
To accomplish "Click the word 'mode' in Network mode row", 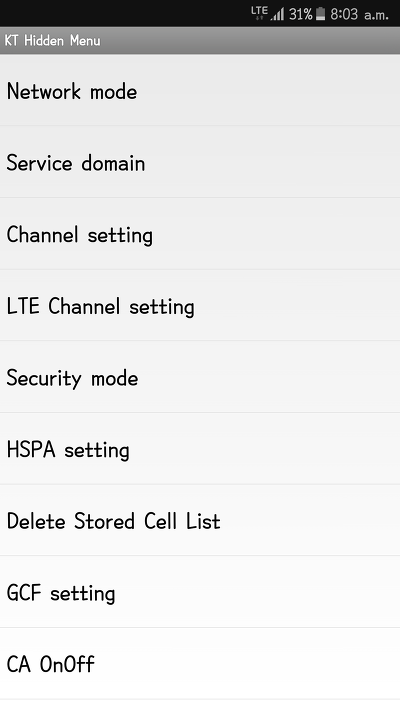I will (x=113, y=91).
